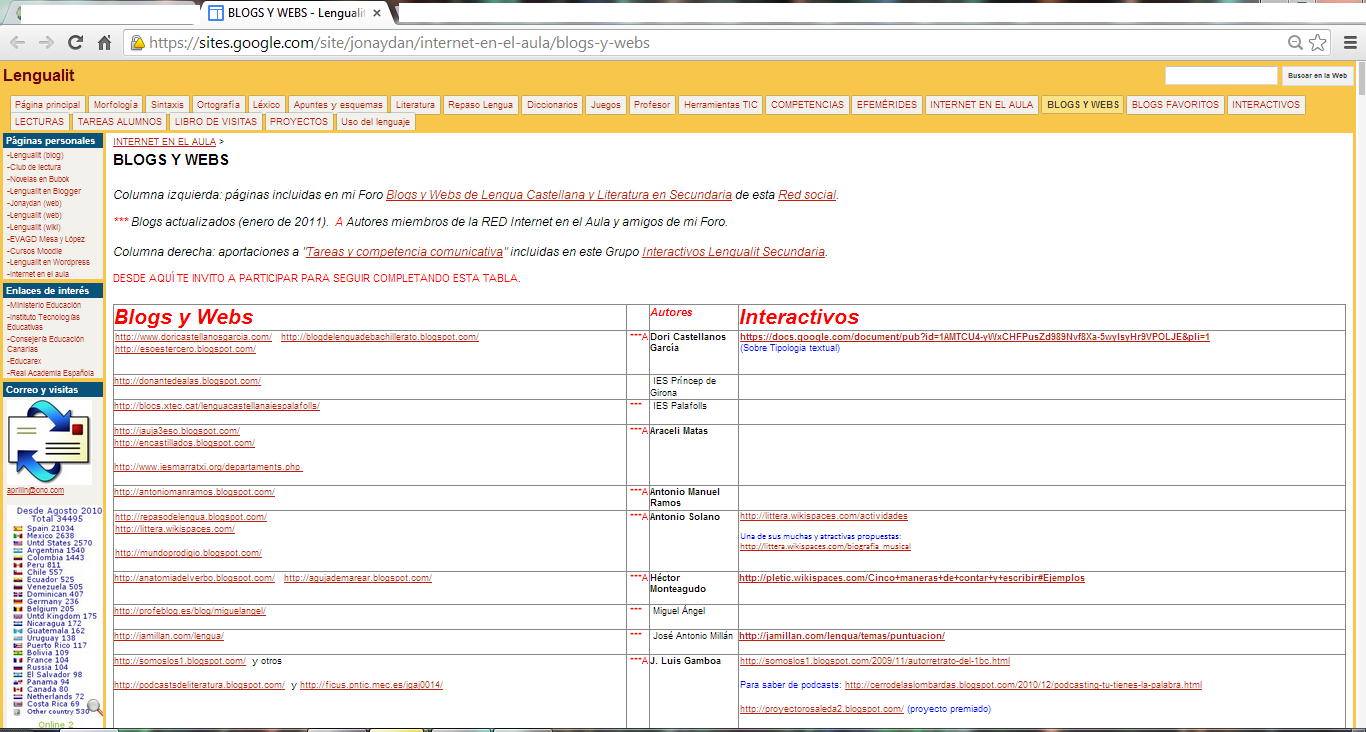Go to the Diccionarios tab
Screen dimensions: 1366x732
point(552,104)
